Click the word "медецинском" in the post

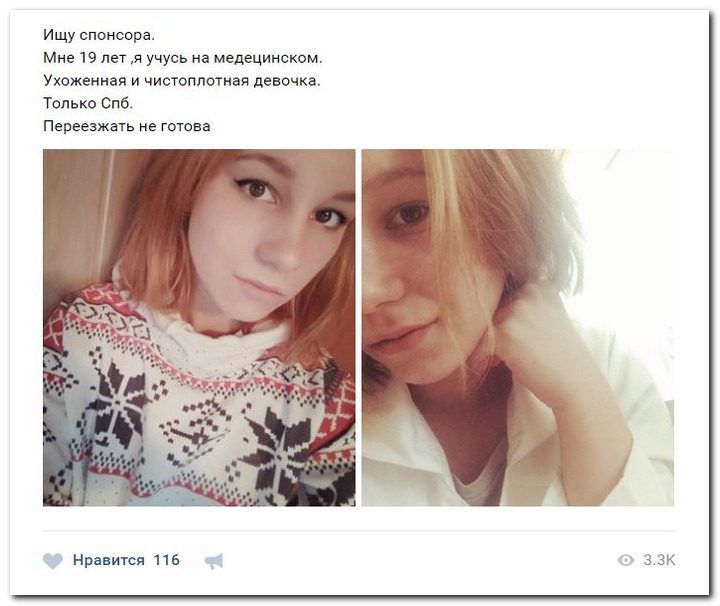point(268,58)
